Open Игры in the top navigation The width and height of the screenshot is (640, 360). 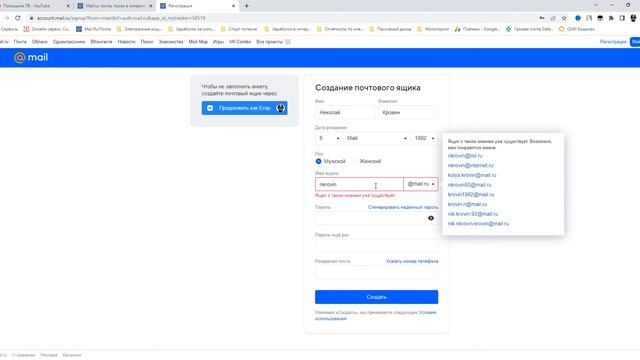pyautogui.click(x=218, y=42)
